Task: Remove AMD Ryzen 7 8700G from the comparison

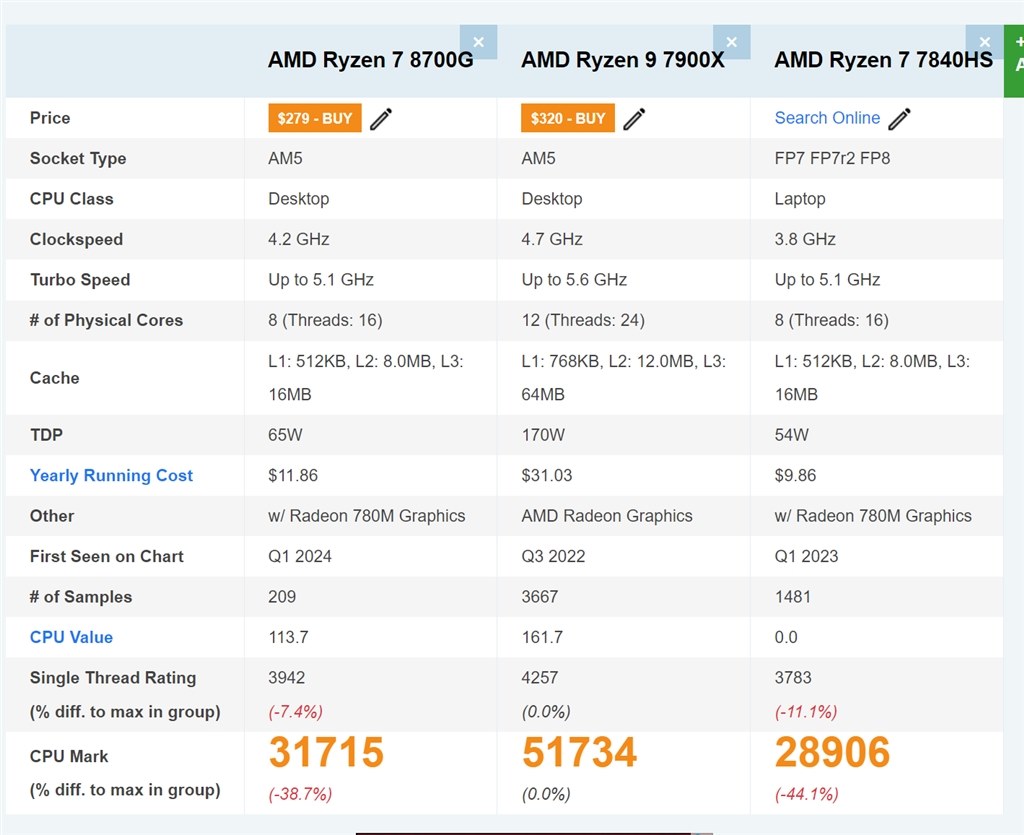Action: pyautogui.click(x=479, y=42)
